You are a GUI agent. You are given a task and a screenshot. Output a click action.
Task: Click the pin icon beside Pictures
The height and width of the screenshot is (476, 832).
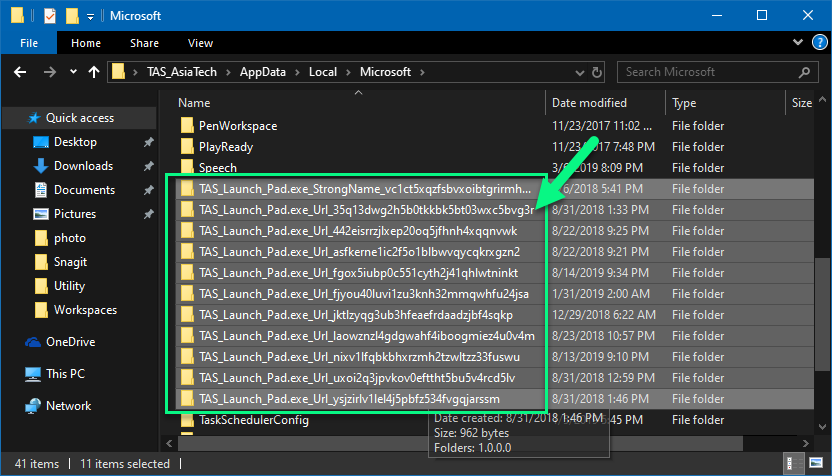coord(149,214)
